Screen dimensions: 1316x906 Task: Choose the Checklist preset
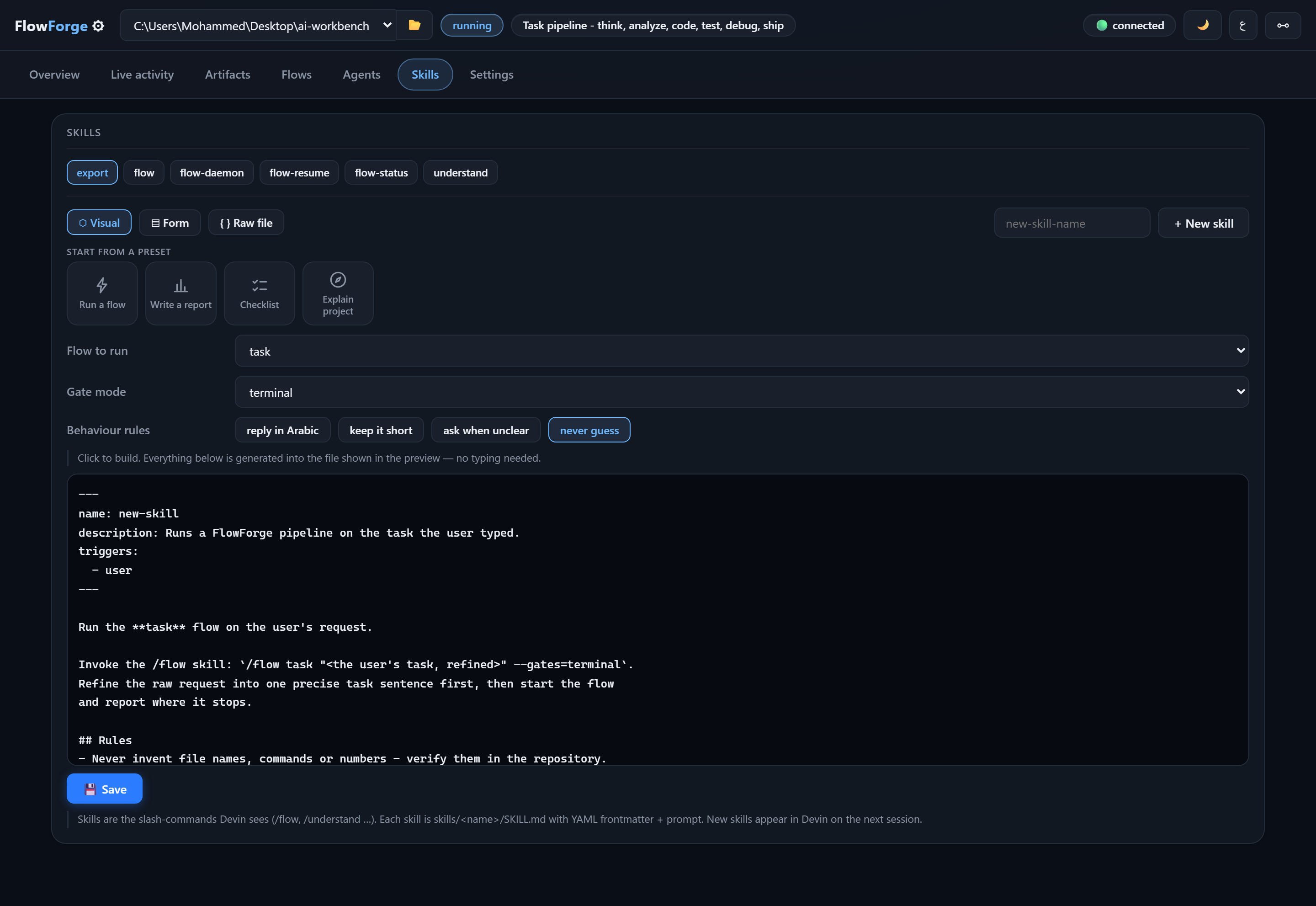[x=260, y=293]
